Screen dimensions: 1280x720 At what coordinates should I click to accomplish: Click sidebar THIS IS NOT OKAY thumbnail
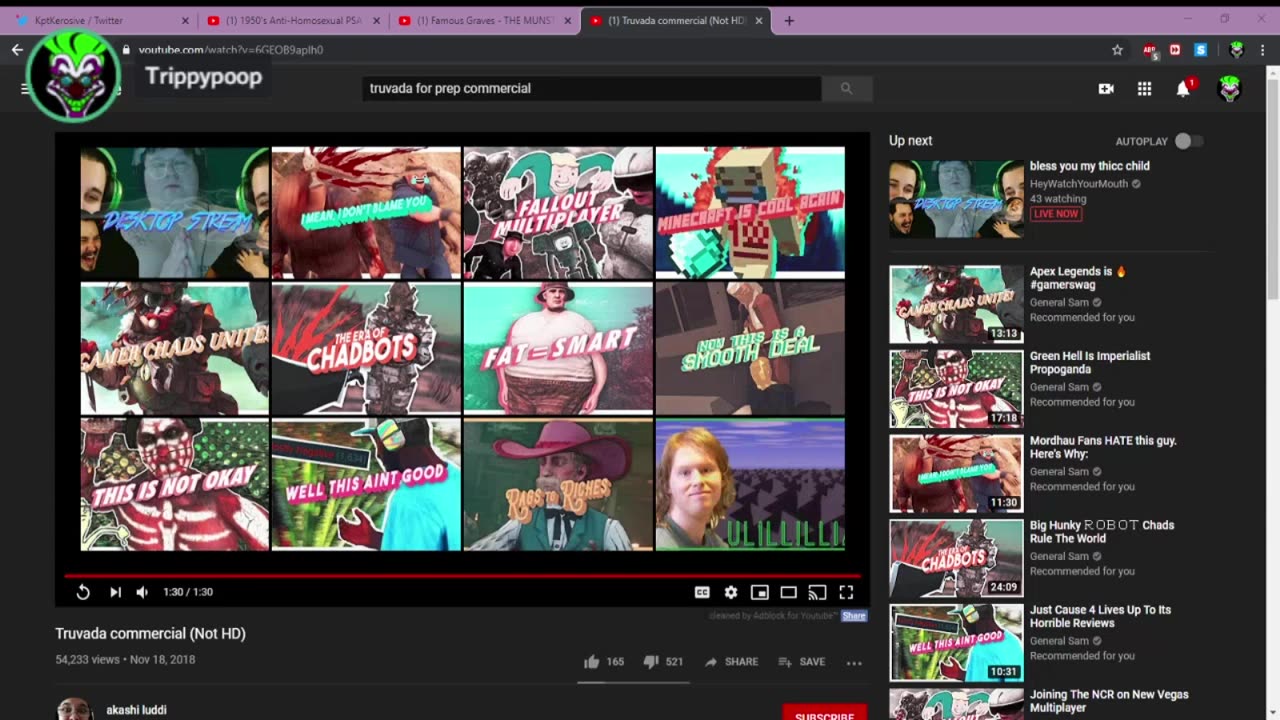956,389
